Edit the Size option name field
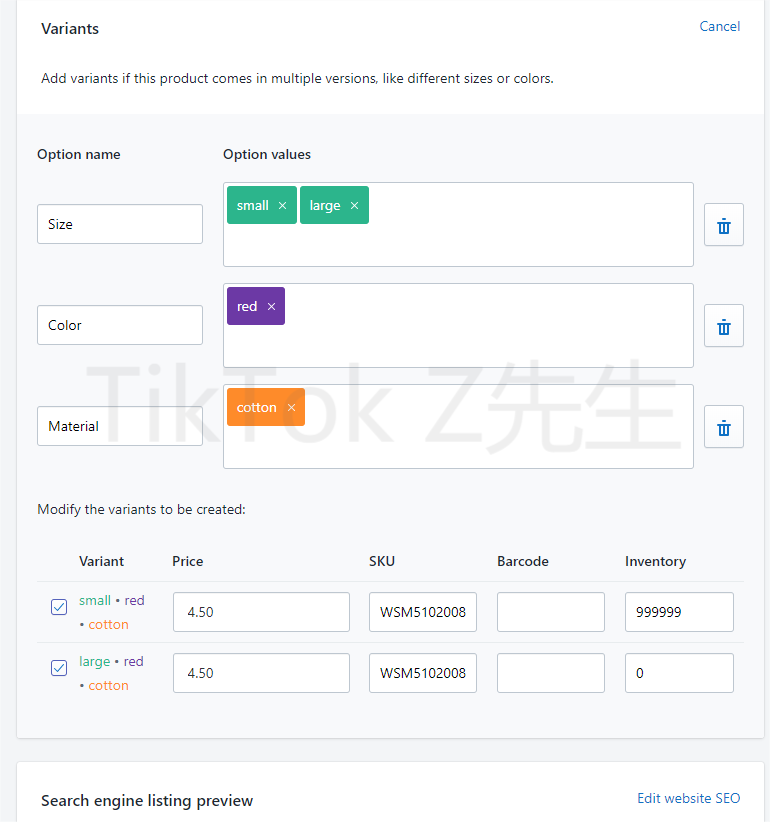This screenshot has height=822, width=770. [x=120, y=224]
